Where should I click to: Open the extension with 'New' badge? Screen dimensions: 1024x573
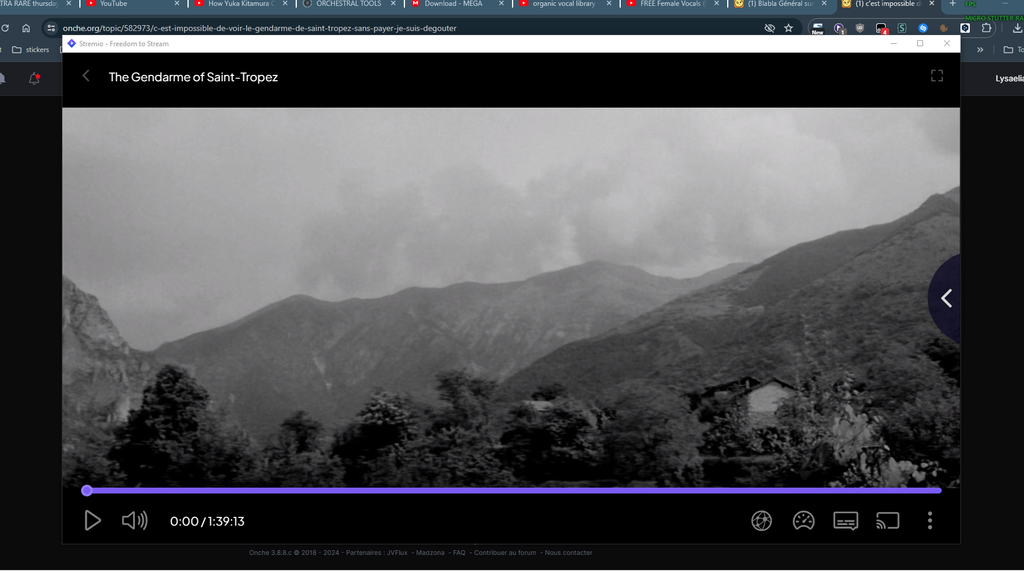tap(818, 28)
